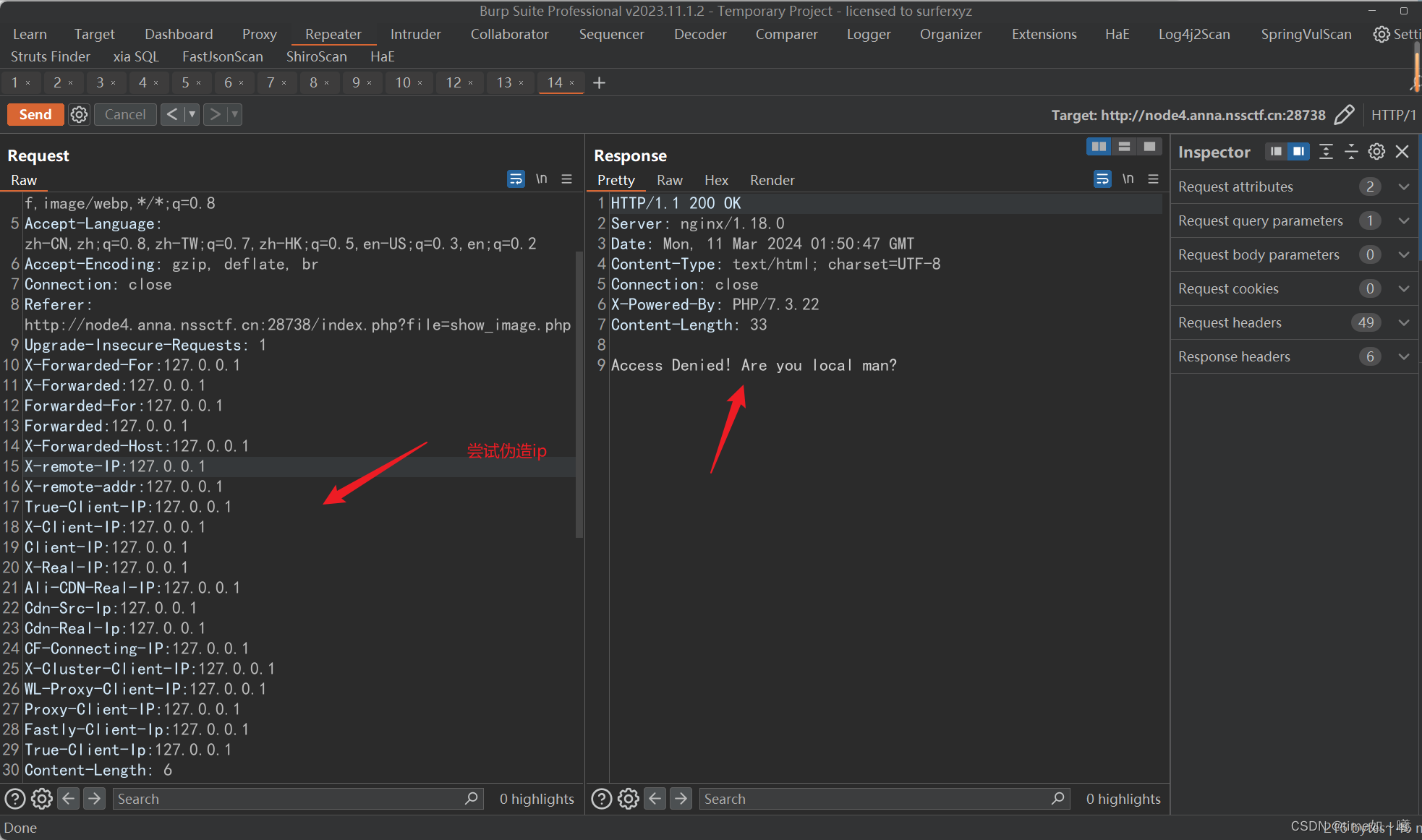This screenshot has height=840, width=1422.
Task: Go to next request in history
Action: 215,114
